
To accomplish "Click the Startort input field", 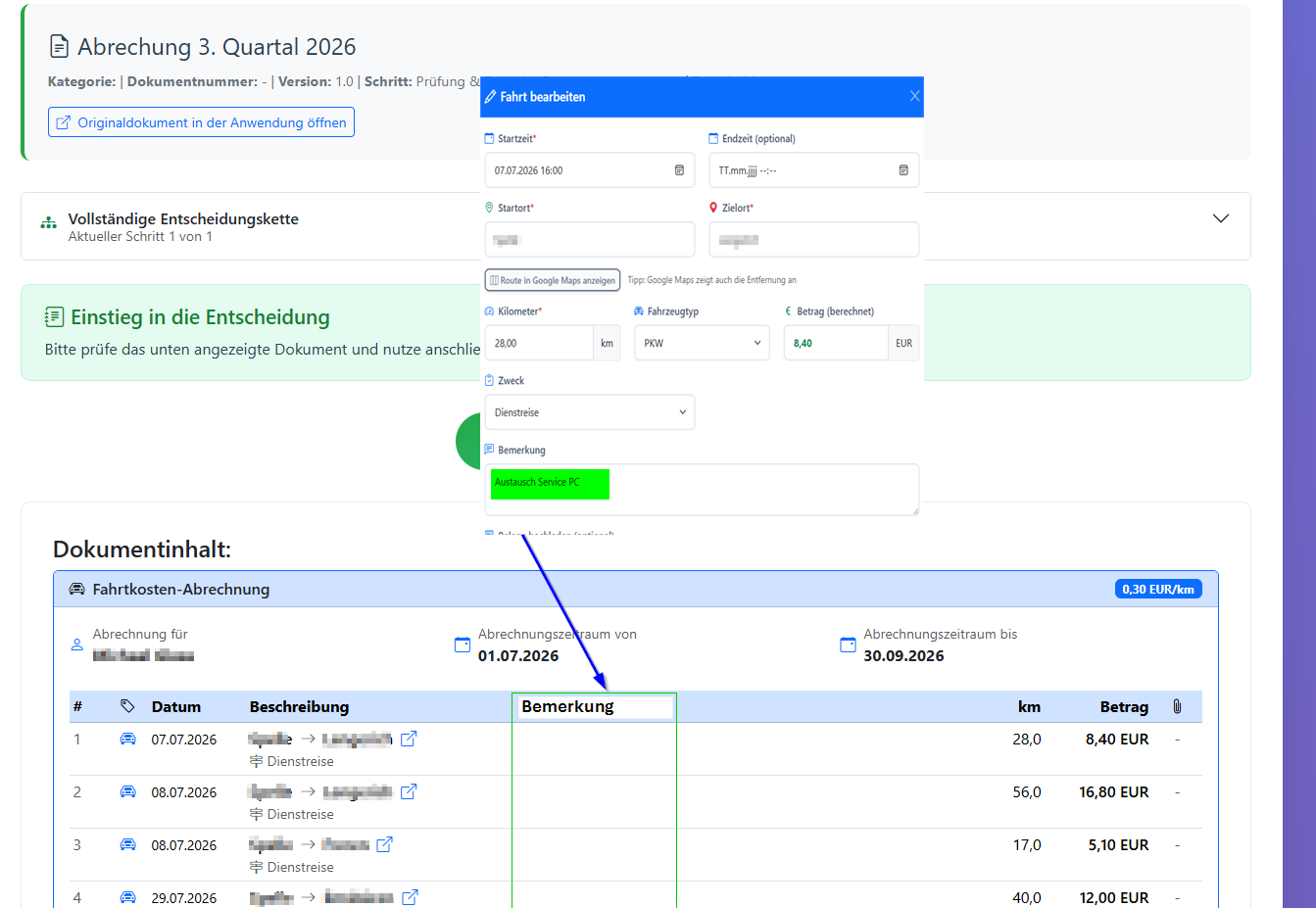I will pyautogui.click(x=590, y=239).
